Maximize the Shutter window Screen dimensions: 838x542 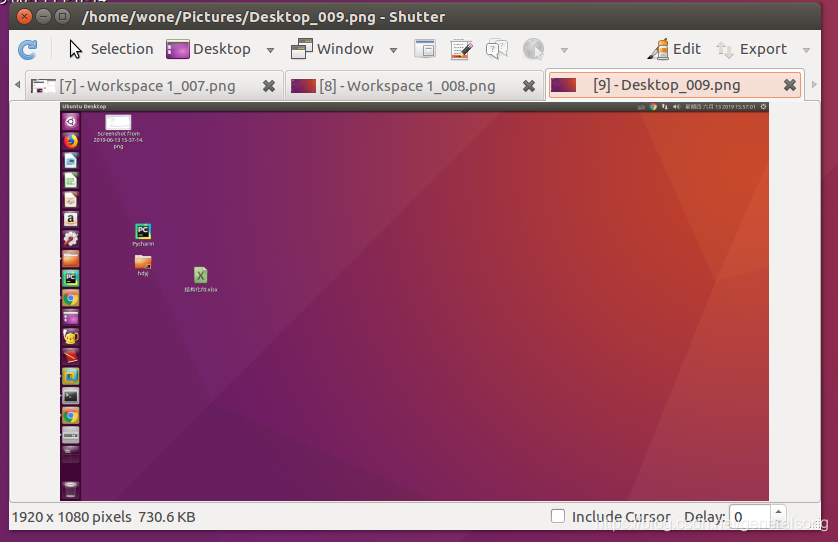(63, 17)
